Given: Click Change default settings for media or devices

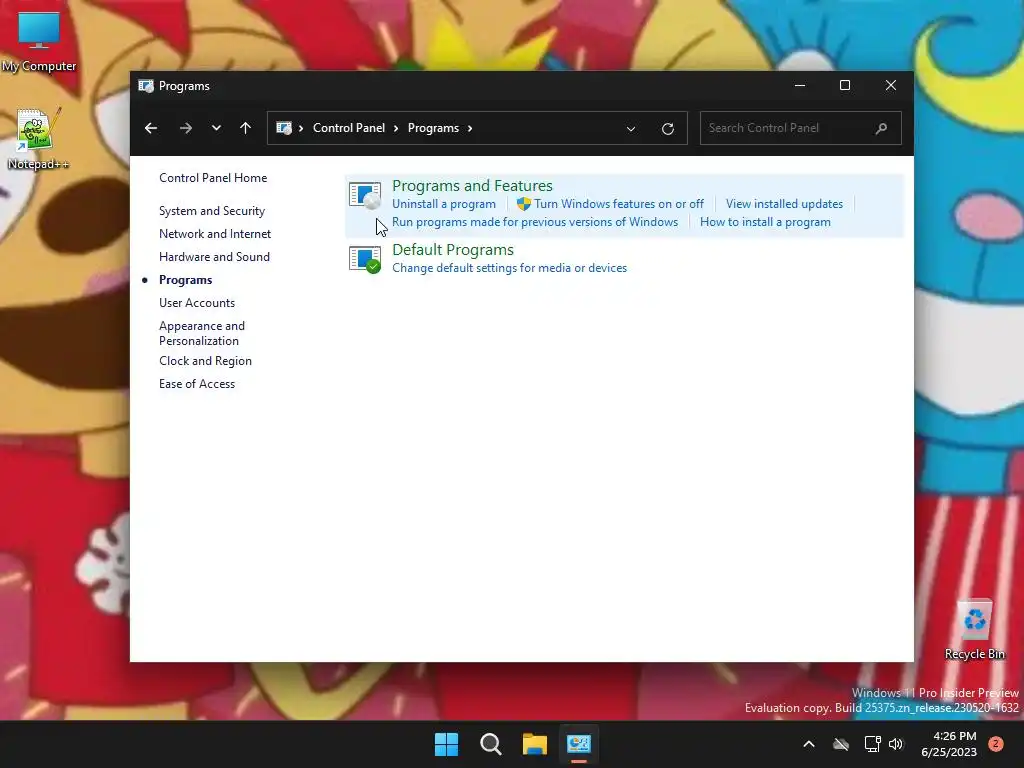Looking at the screenshot, I should point(509,268).
